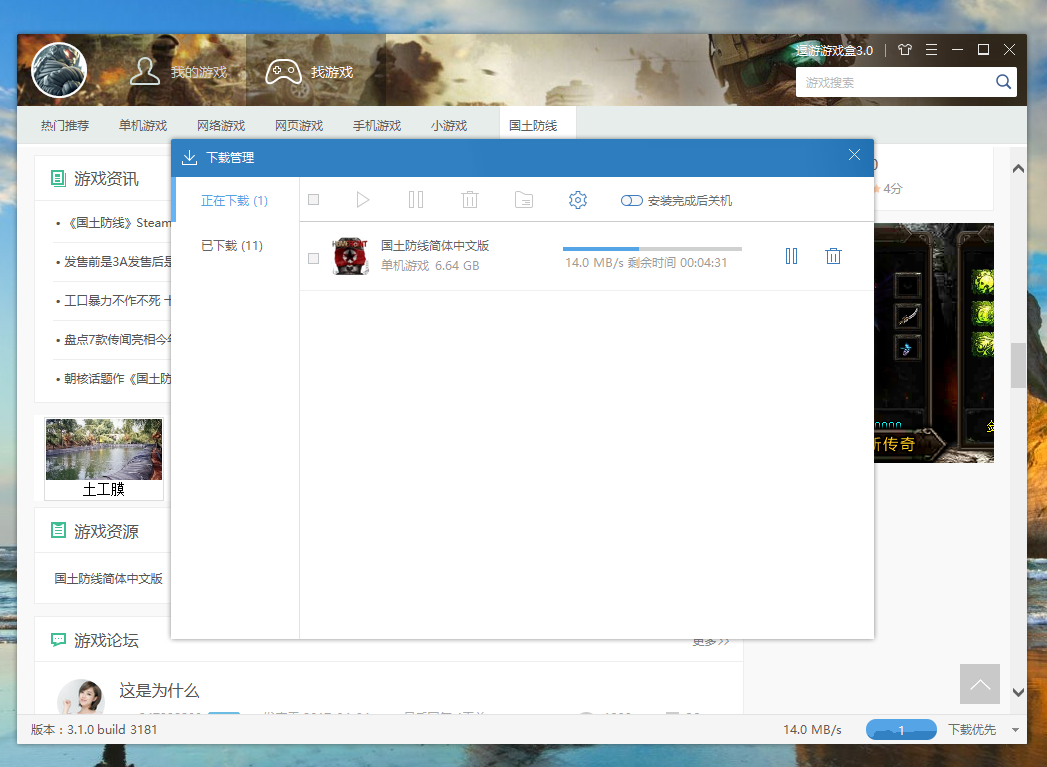Select 正在下载 (1) list
Screen dimensions: 1047x767
[234, 201]
